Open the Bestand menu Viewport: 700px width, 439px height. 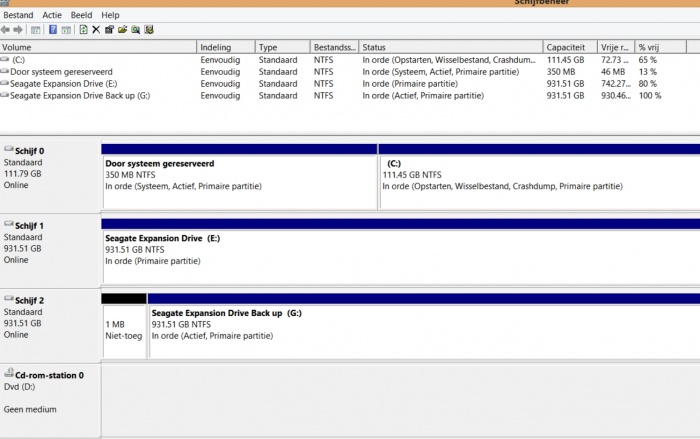[18, 15]
